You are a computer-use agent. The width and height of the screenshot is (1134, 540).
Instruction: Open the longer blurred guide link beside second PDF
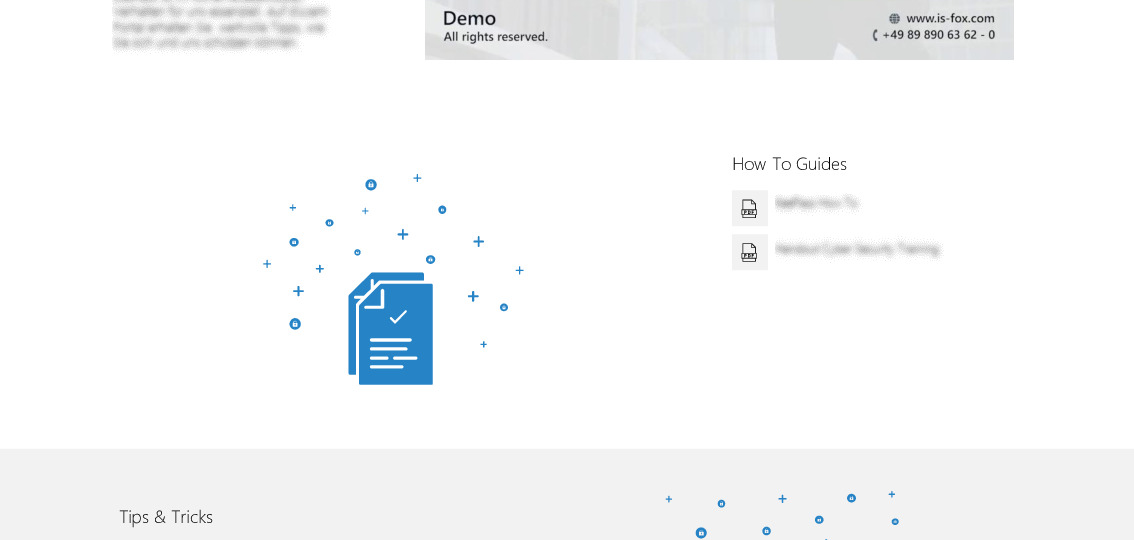pyautogui.click(x=857, y=249)
